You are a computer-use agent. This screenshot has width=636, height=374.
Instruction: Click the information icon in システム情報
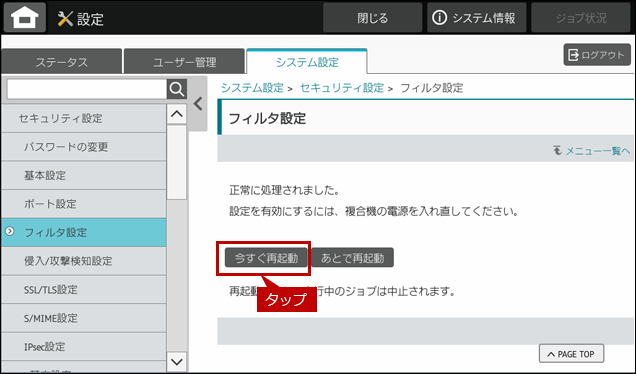(x=439, y=18)
